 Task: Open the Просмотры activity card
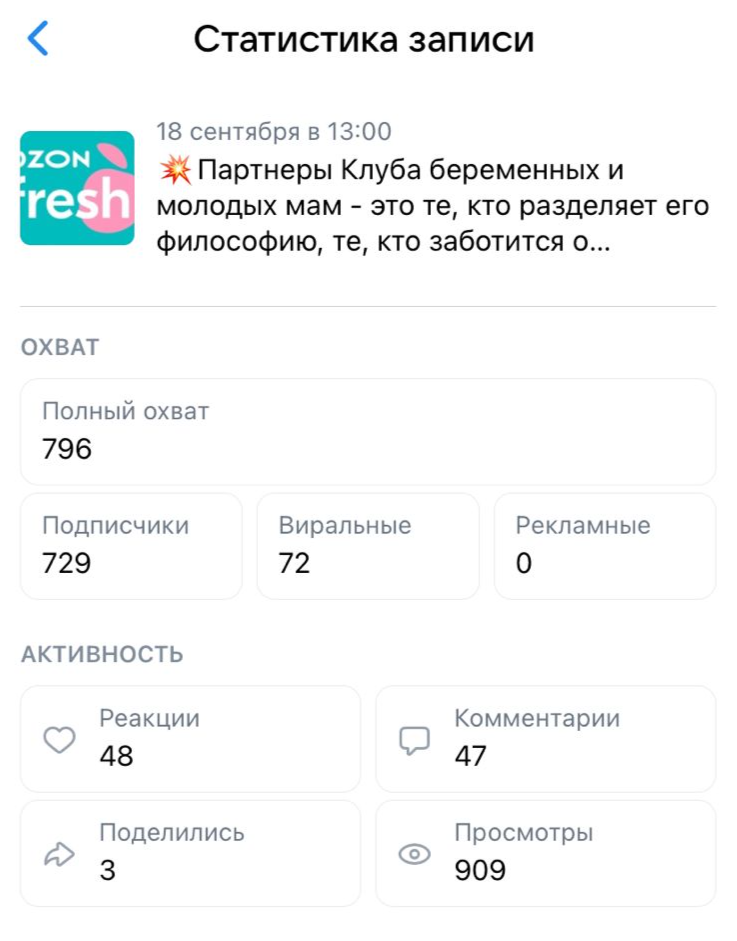[x=545, y=852]
